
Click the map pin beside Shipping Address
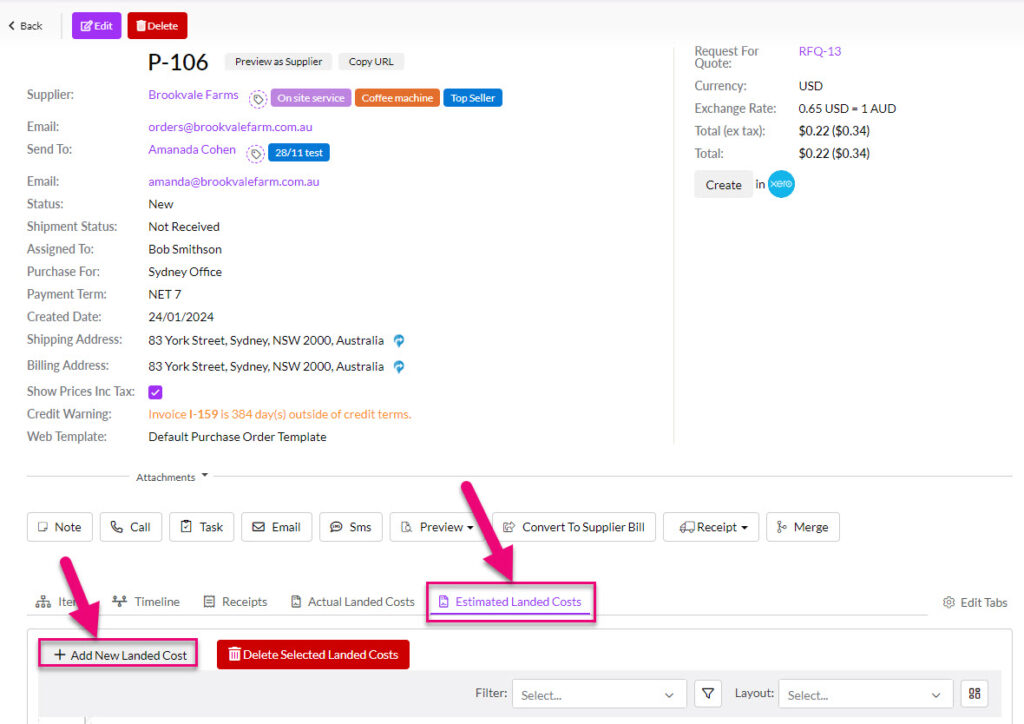coord(398,340)
